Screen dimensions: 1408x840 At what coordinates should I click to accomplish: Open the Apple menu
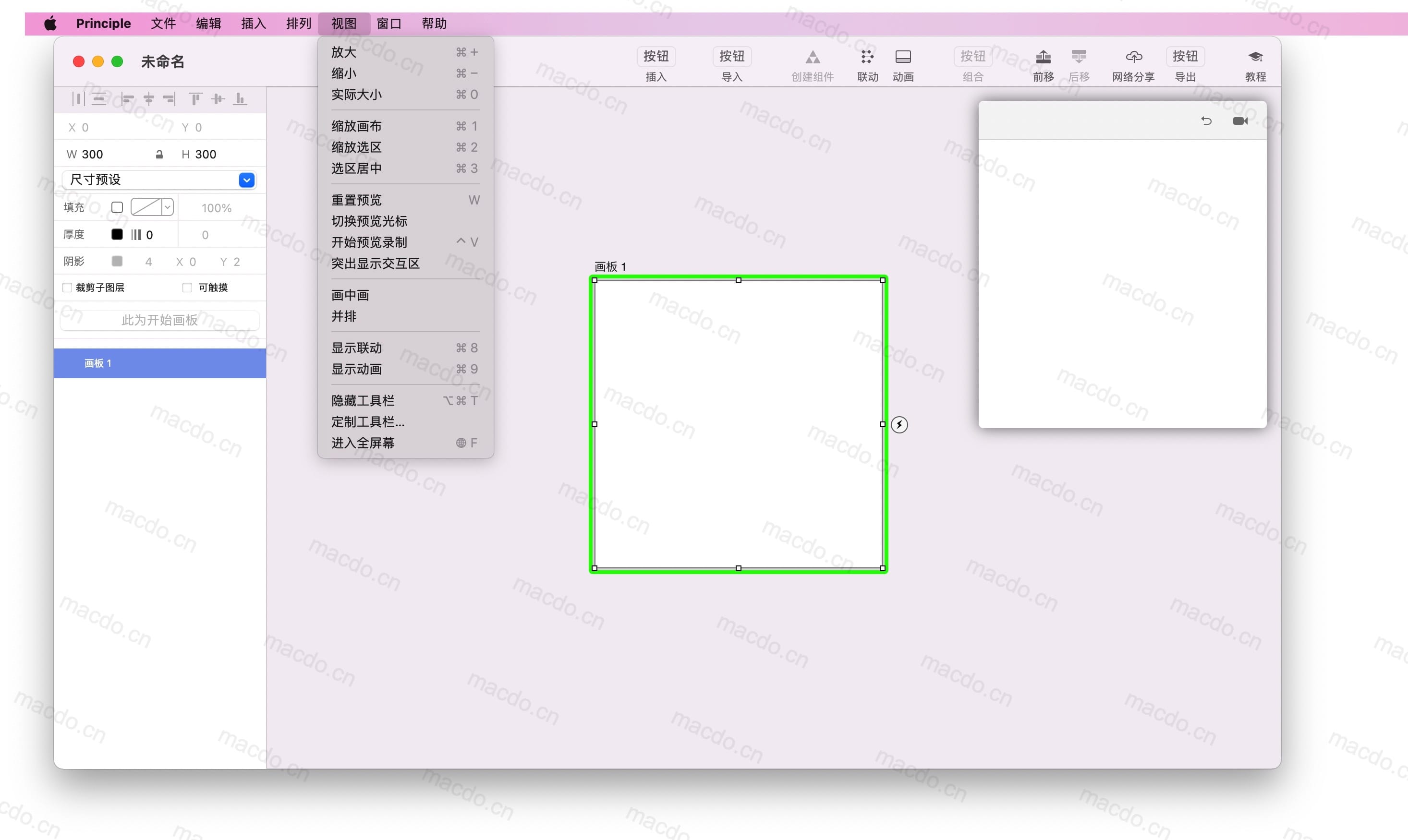coord(50,24)
